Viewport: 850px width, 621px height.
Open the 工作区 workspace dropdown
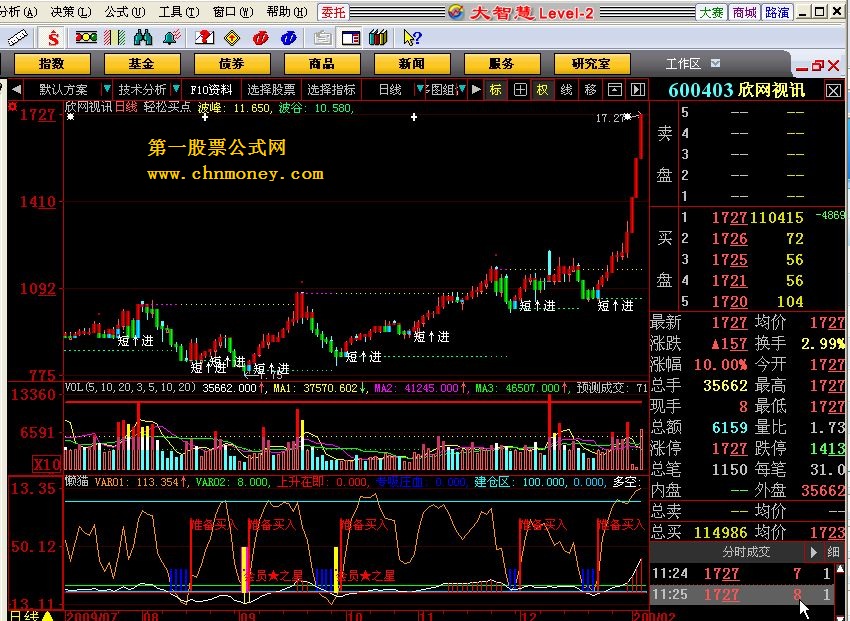click(x=716, y=63)
